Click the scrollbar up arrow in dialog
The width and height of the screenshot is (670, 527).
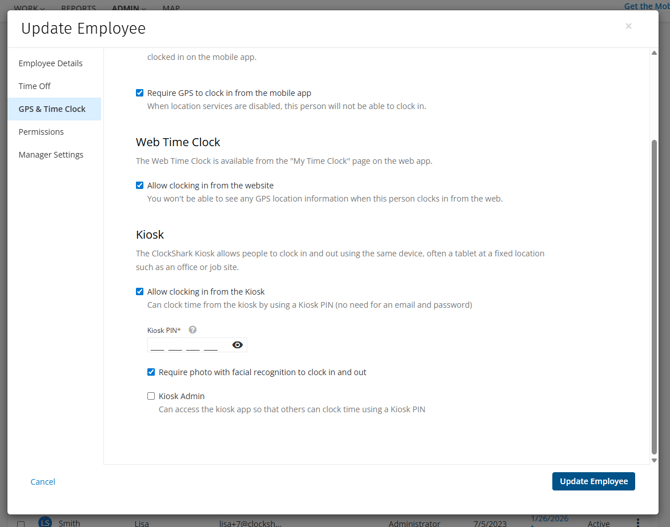pos(654,53)
